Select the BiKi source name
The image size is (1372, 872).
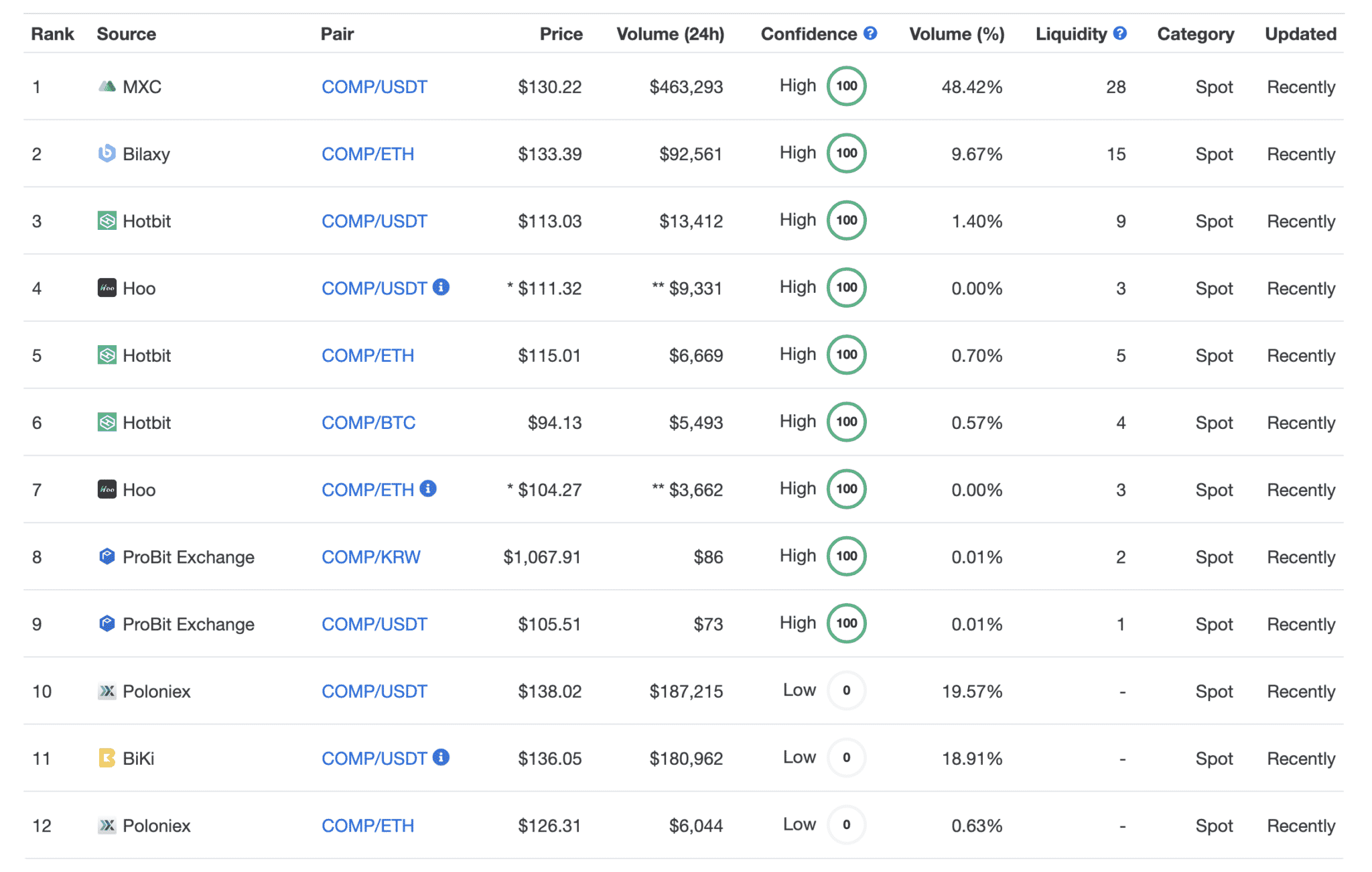click(x=139, y=759)
